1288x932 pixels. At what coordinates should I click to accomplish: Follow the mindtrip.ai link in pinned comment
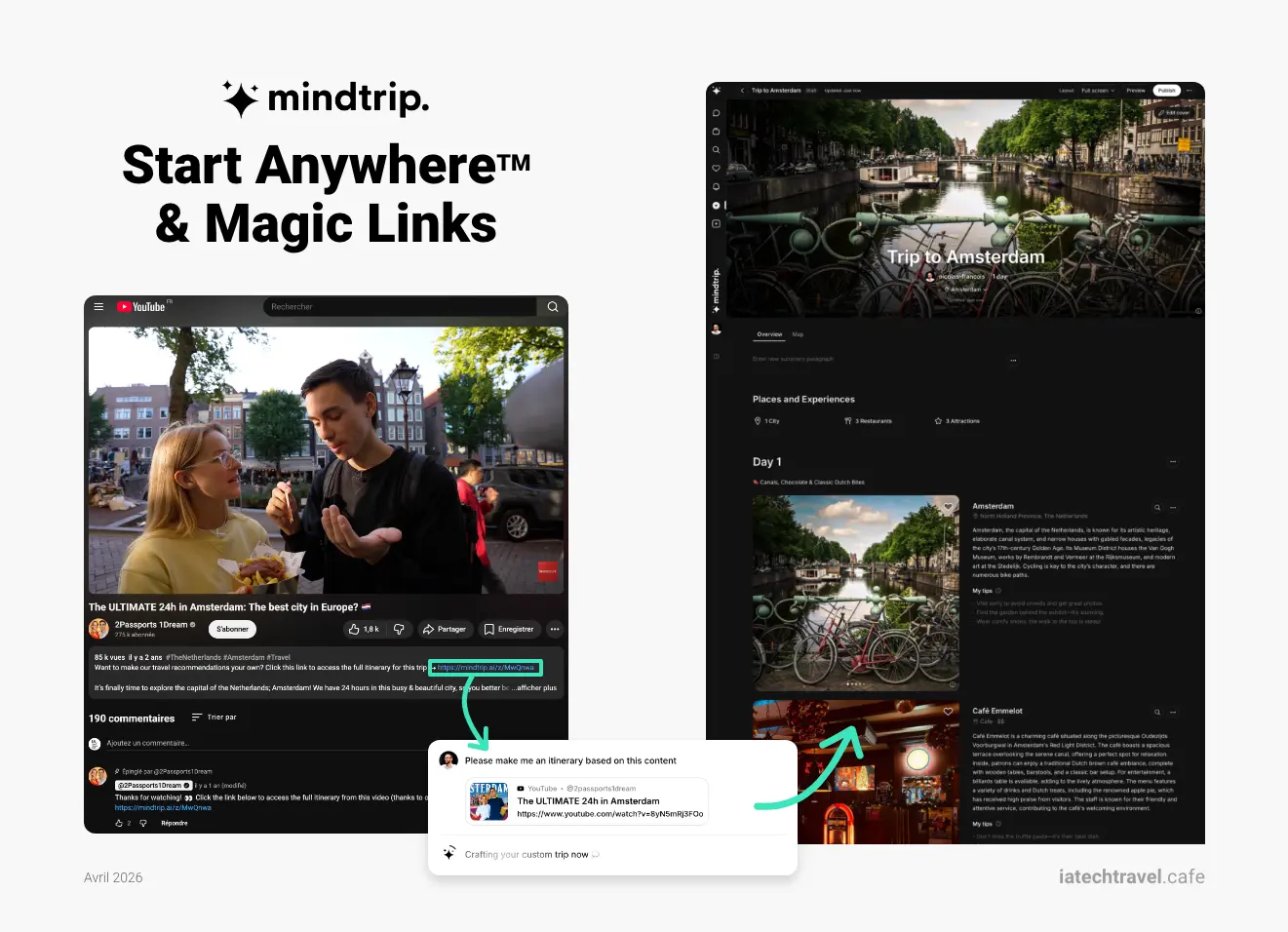(163, 808)
